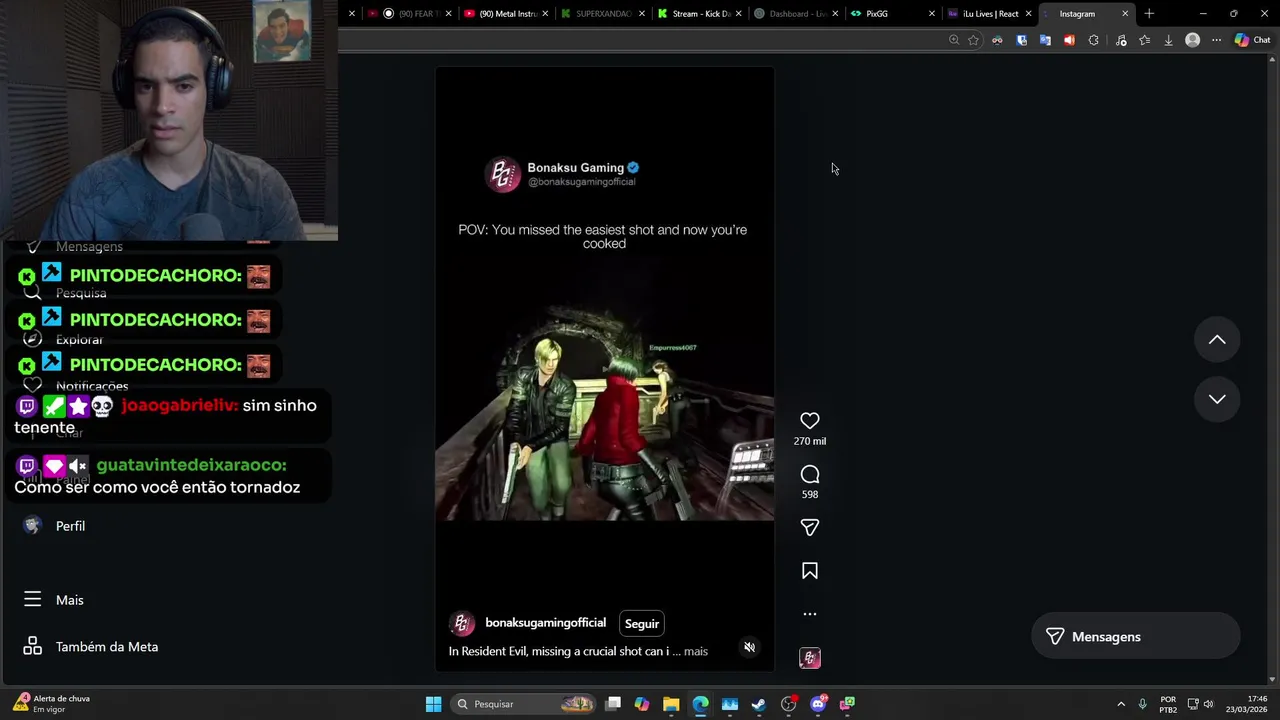Like the reel with the heart icon
The width and height of the screenshot is (1280, 720).
click(x=810, y=421)
